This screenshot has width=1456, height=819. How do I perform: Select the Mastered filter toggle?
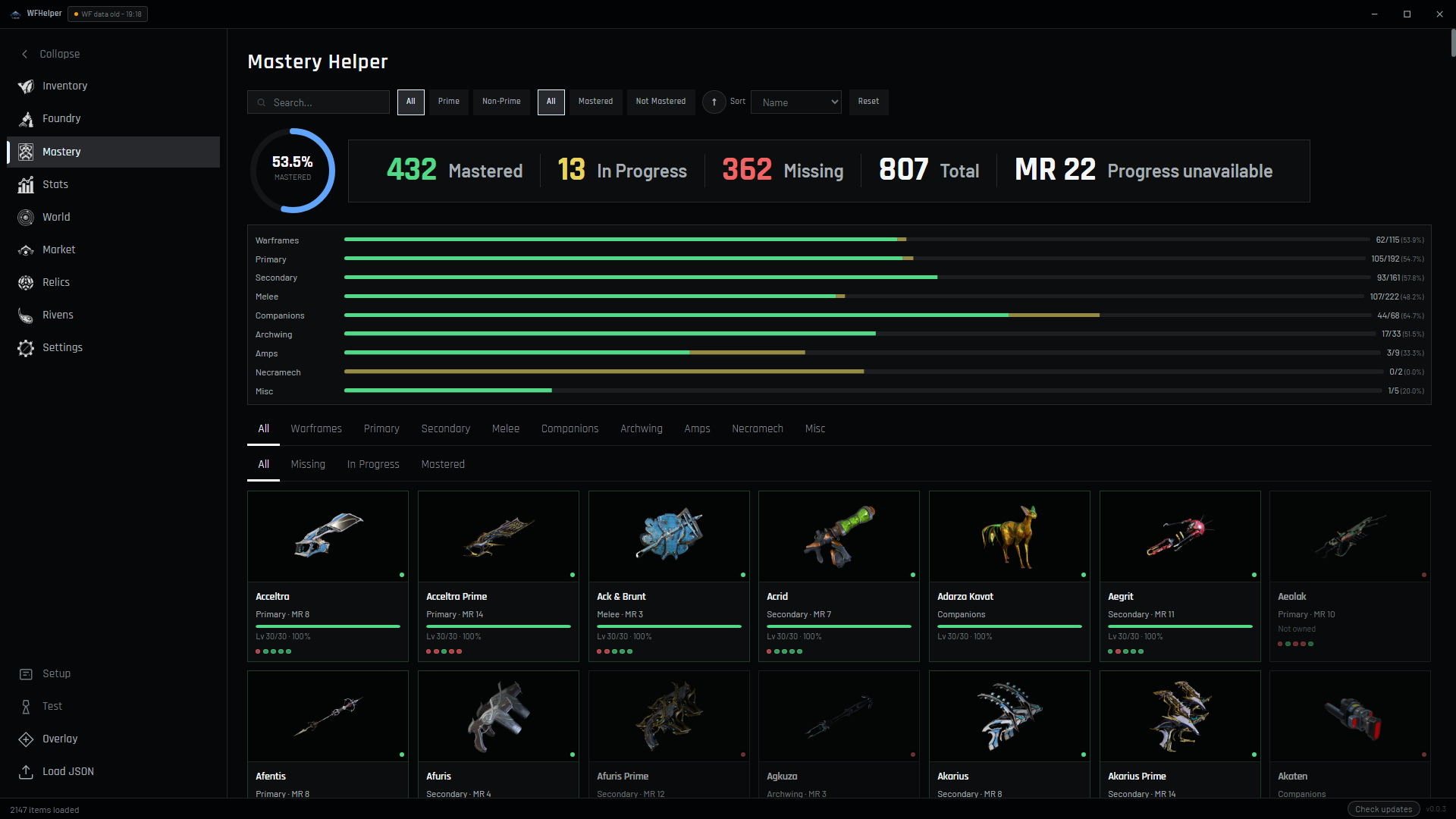tap(595, 102)
